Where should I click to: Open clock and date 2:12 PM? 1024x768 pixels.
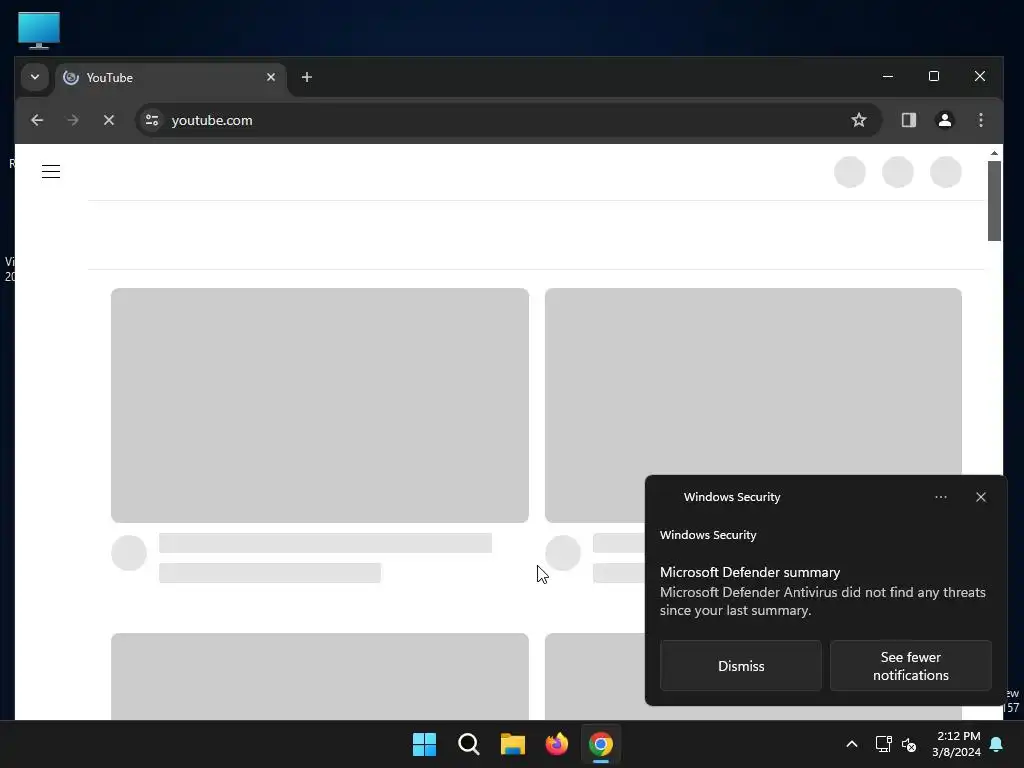[956, 744]
